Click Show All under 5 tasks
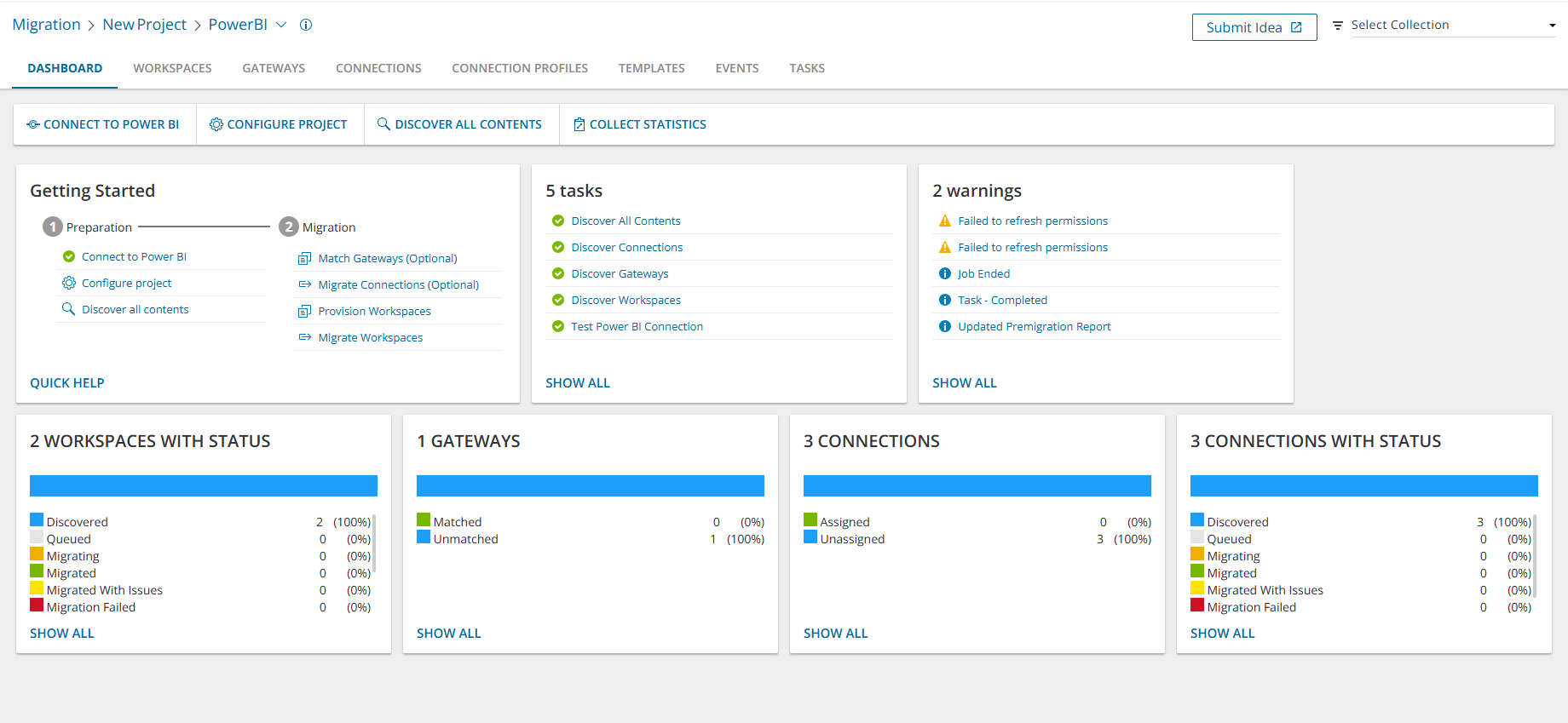 tap(578, 383)
